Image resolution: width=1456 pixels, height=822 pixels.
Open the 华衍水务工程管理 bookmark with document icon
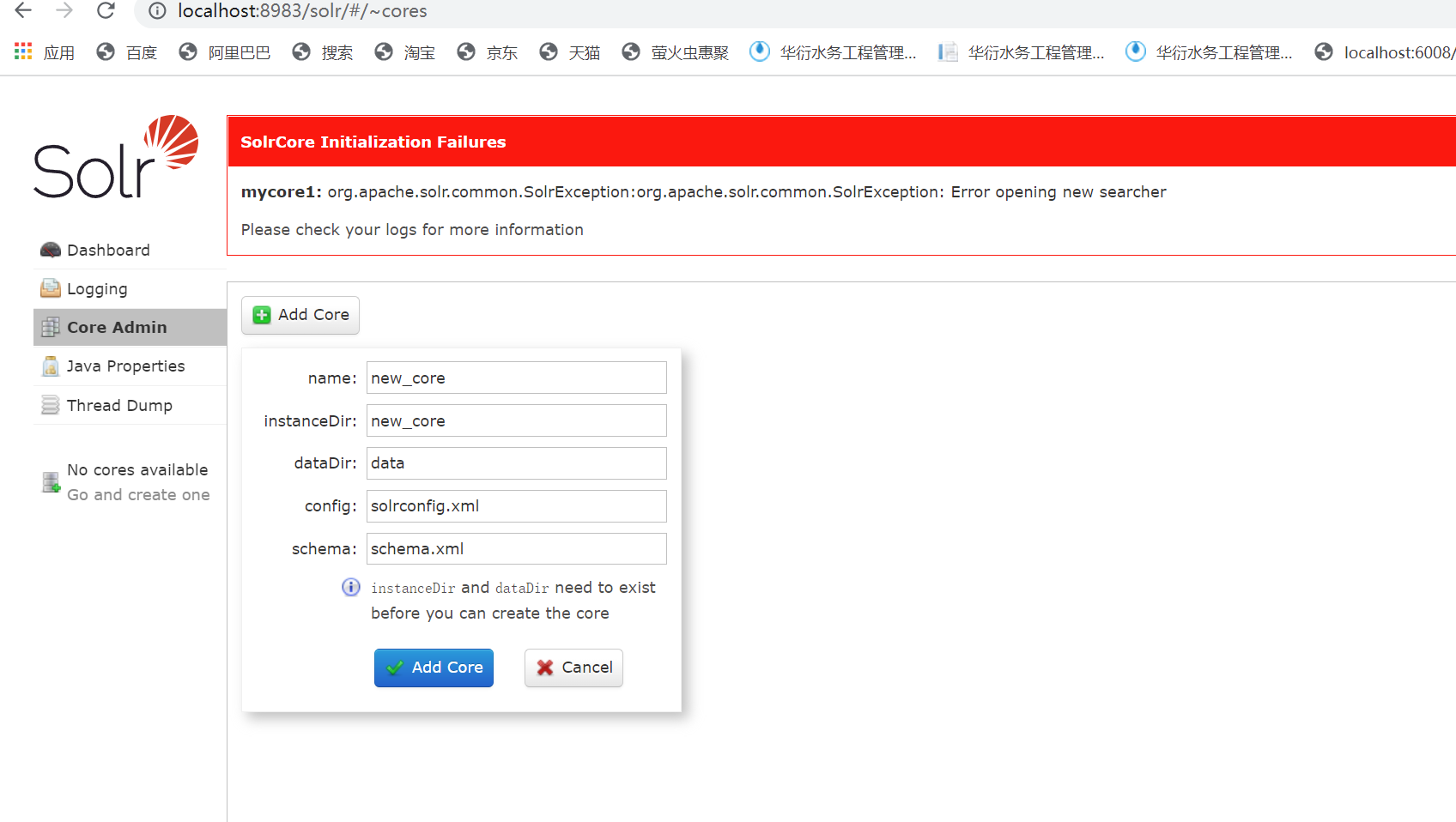click(1021, 52)
